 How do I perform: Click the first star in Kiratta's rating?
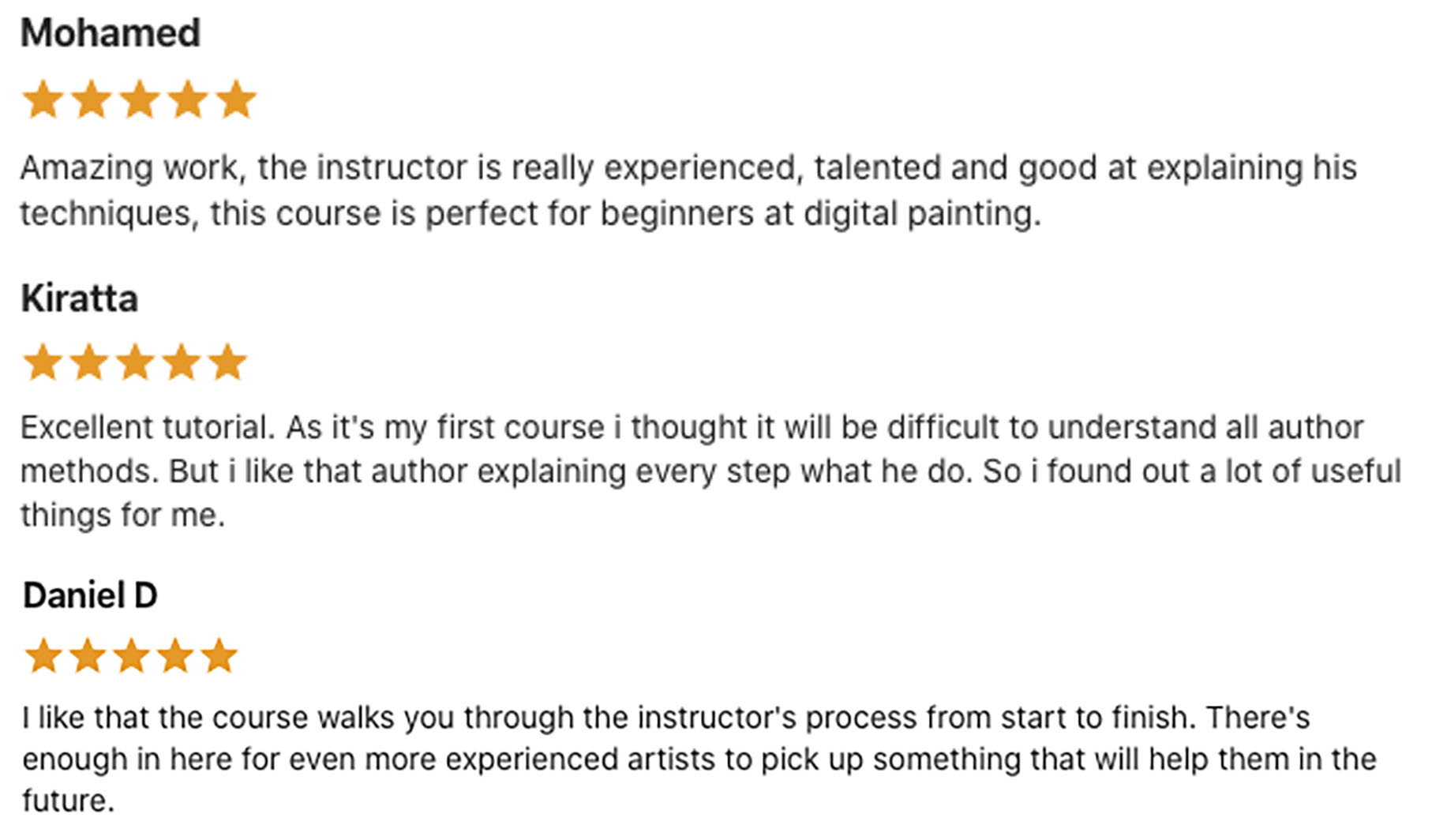[43, 362]
